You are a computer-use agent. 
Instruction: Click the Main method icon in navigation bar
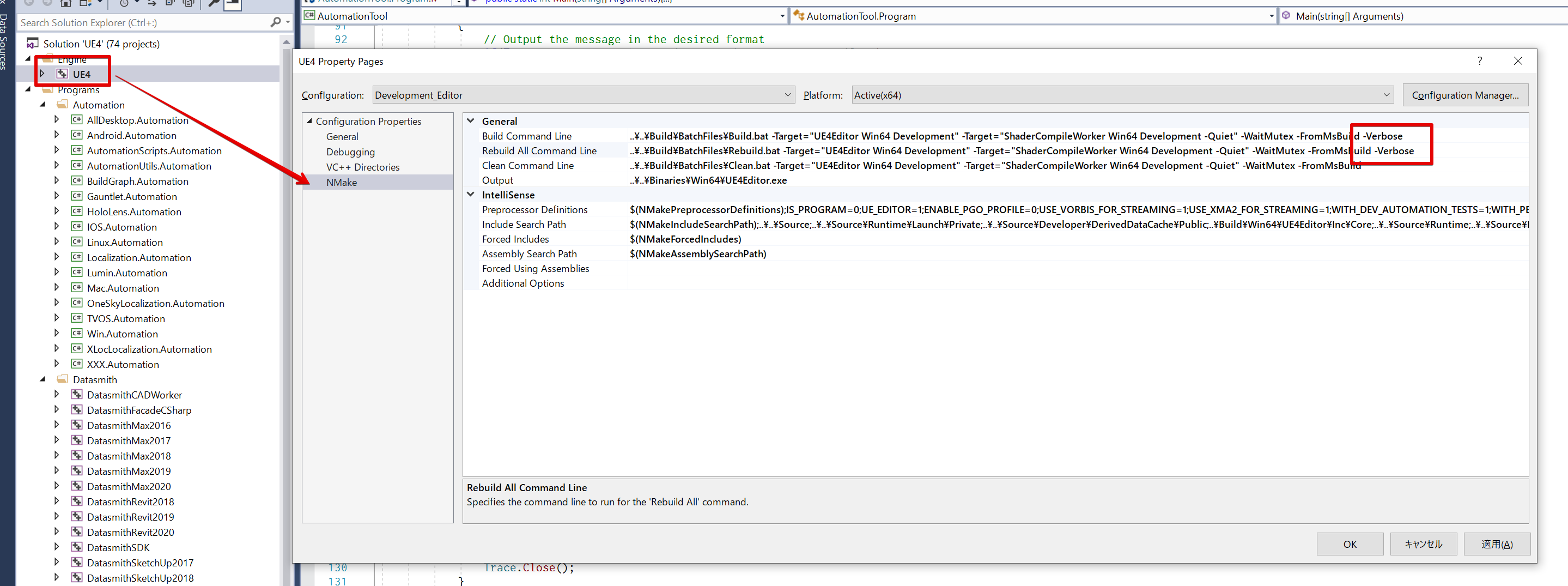point(1286,16)
